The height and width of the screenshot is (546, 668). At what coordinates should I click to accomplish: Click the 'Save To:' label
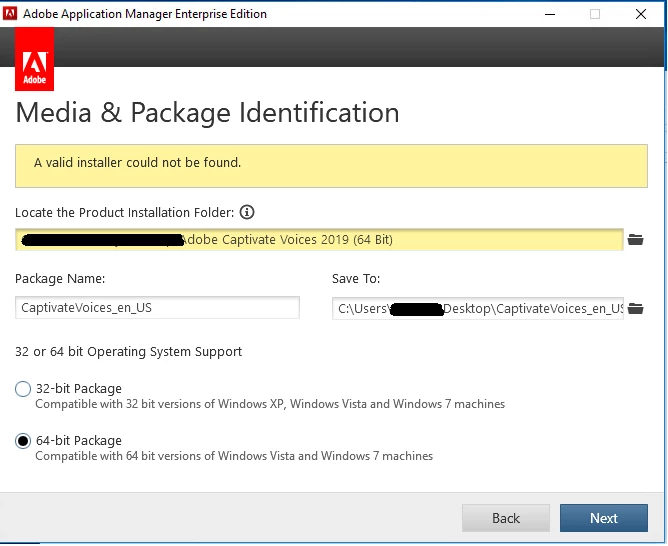(356, 279)
